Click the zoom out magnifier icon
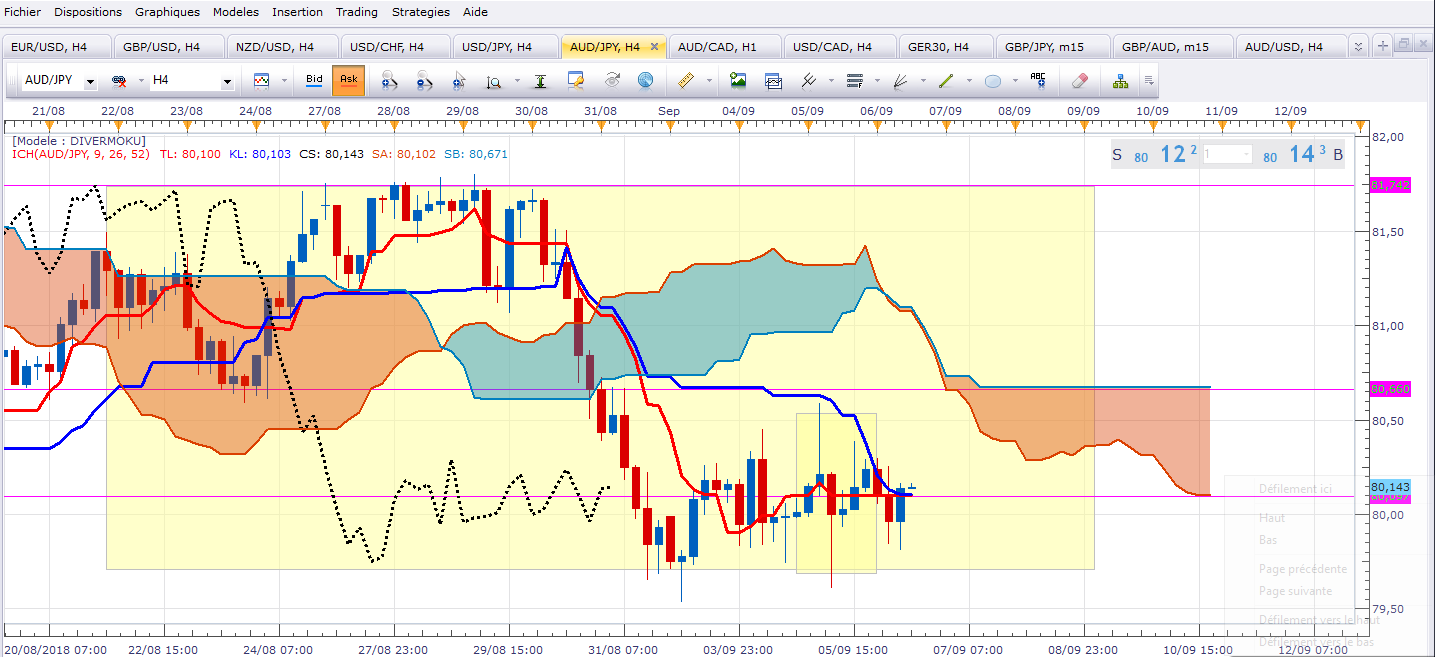This screenshot has width=1435, height=657. (424, 81)
